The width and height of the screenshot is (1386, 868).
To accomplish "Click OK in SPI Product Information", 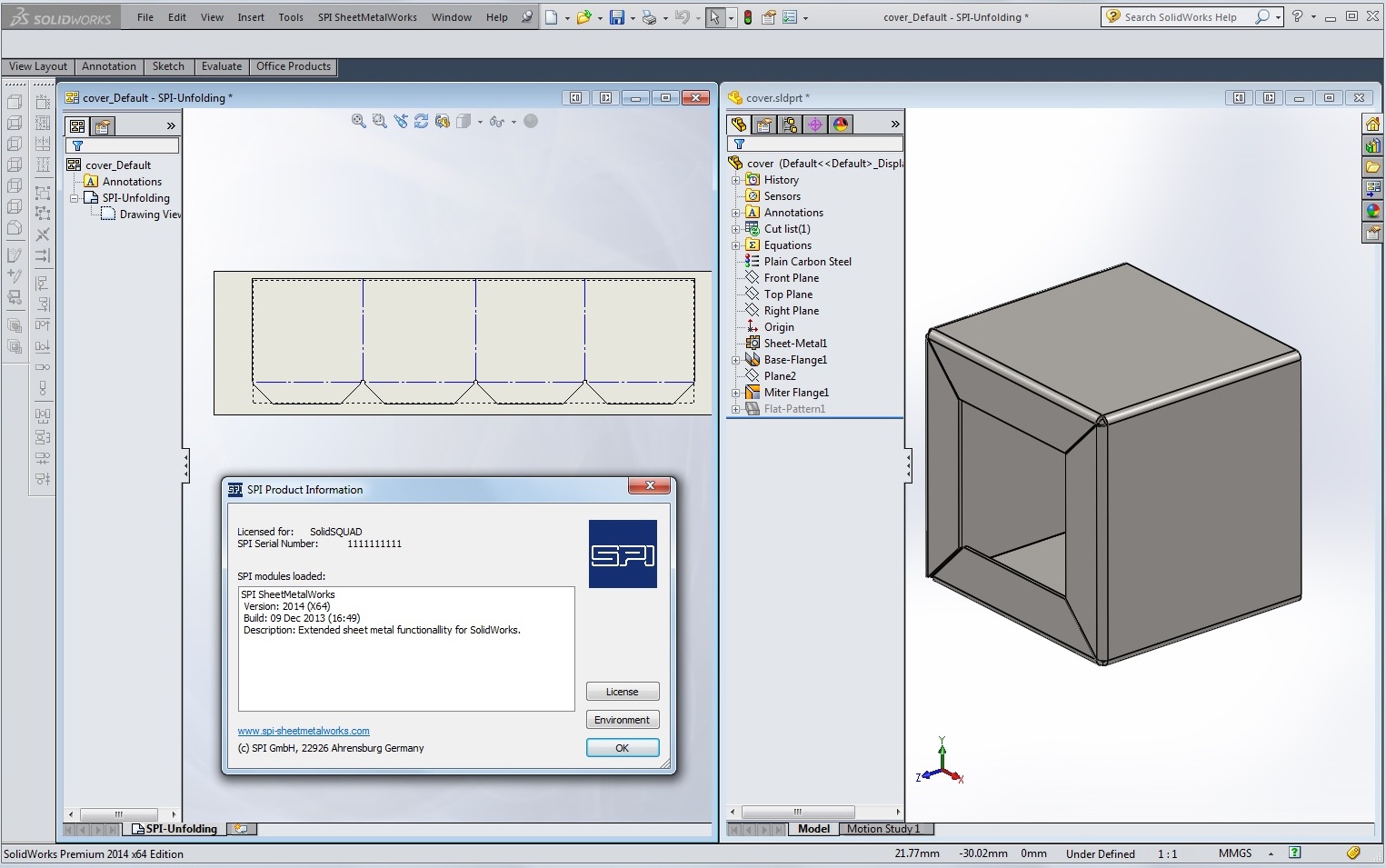I will tap(623, 748).
